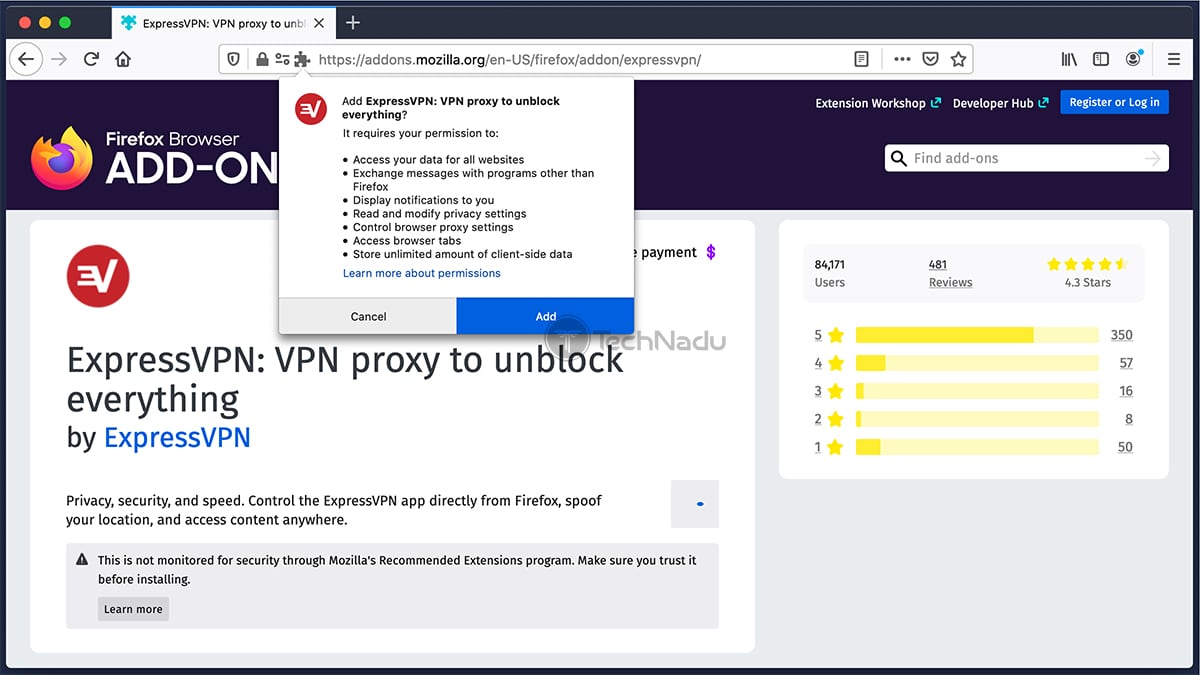The height and width of the screenshot is (675, 1200).
Task: Open the Firefox Account avatar menu
Action: click(1133, 59)
